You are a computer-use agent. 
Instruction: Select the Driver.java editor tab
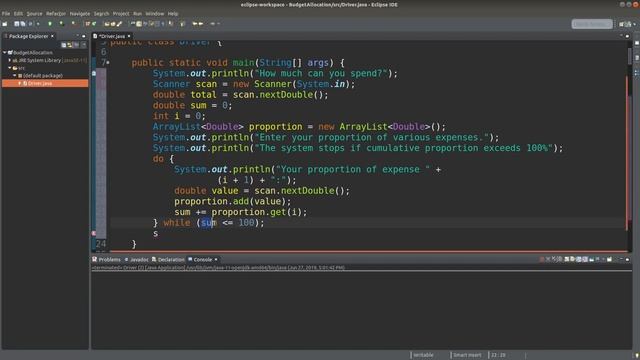point(111,36)
